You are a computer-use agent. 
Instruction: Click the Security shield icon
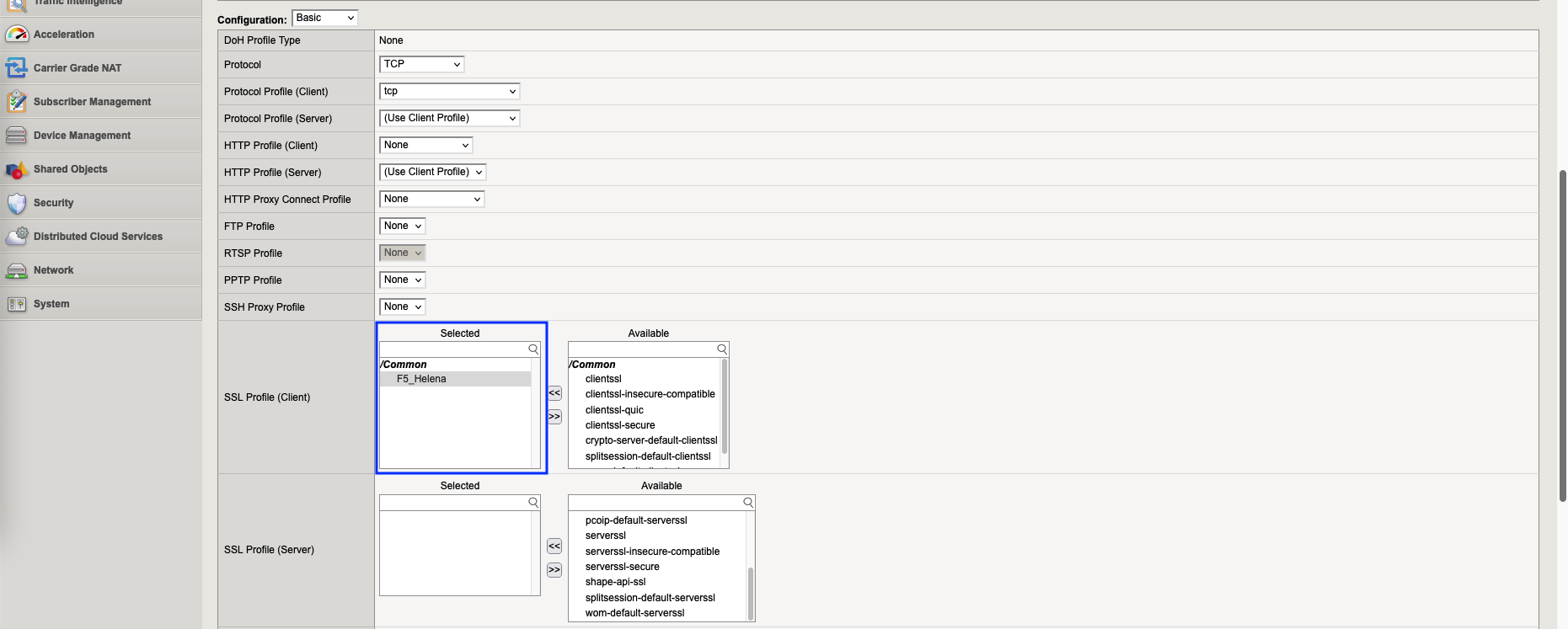[x=17, y=203]
